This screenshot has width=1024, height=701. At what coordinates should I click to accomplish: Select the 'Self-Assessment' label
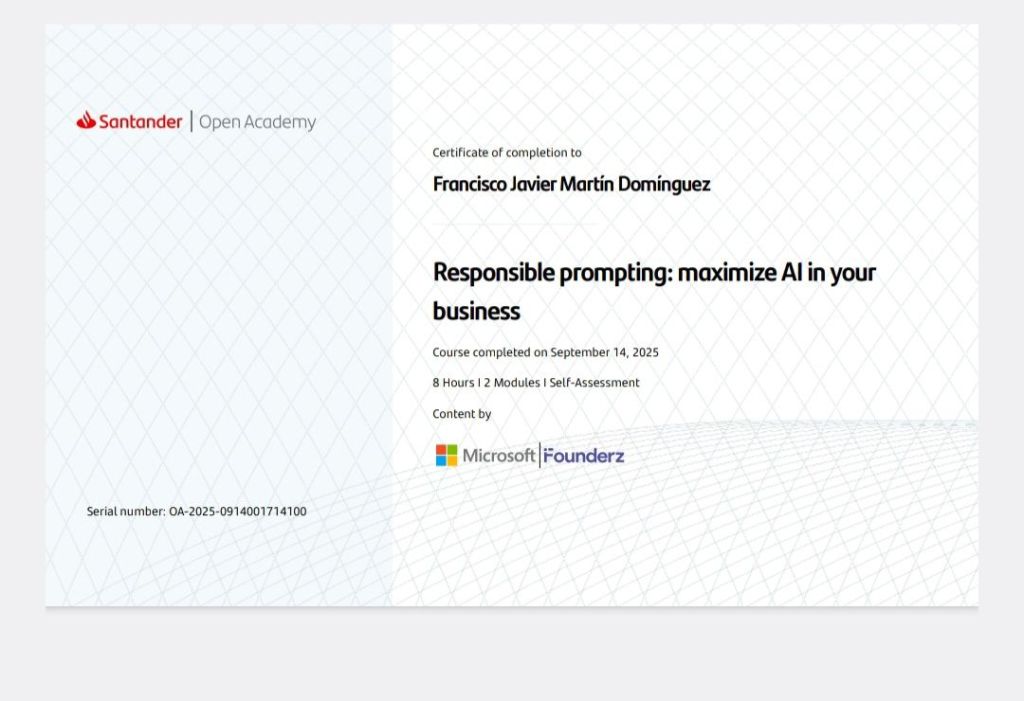point(594,383)
